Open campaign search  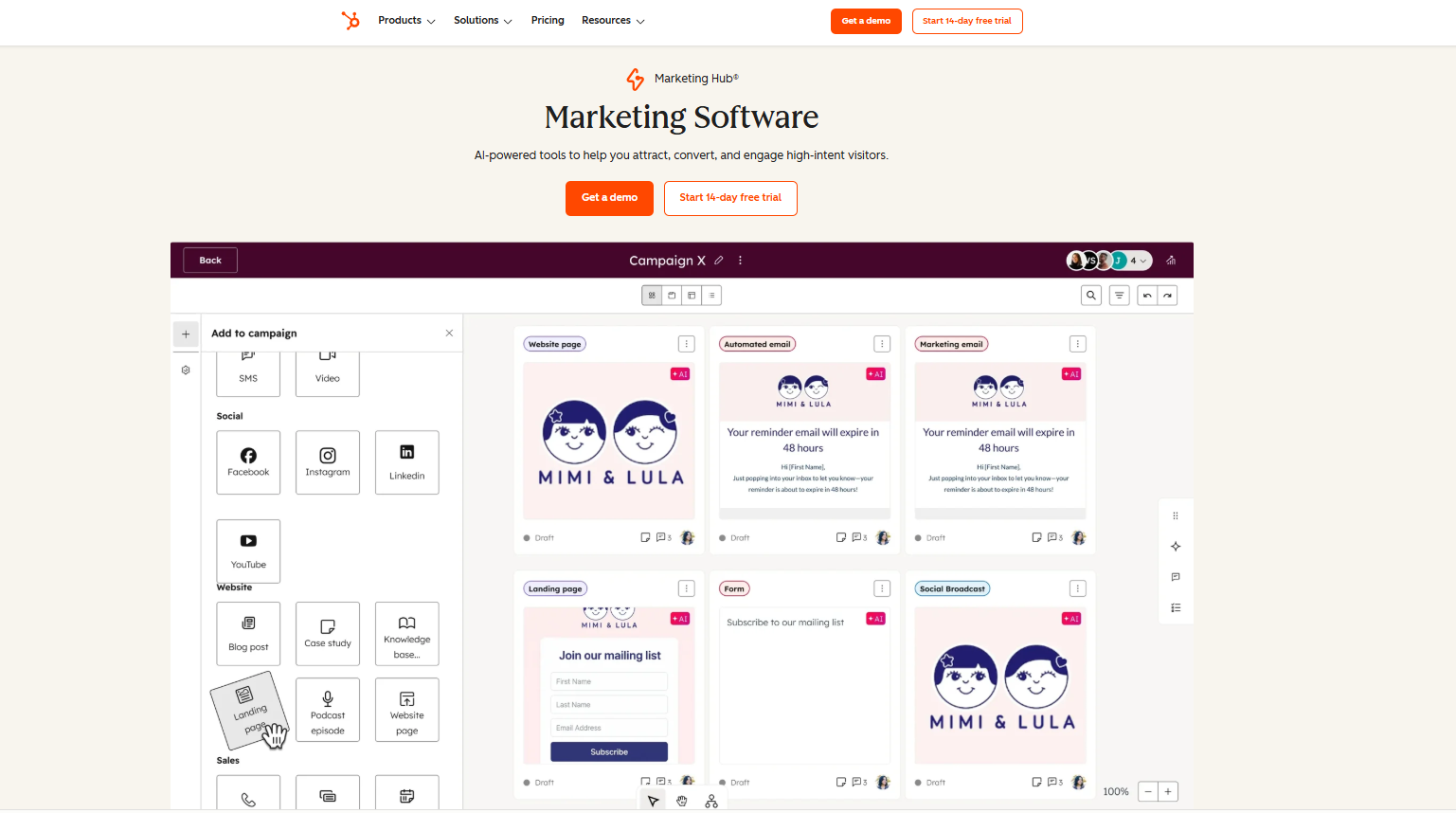[x=1090, y=295]
